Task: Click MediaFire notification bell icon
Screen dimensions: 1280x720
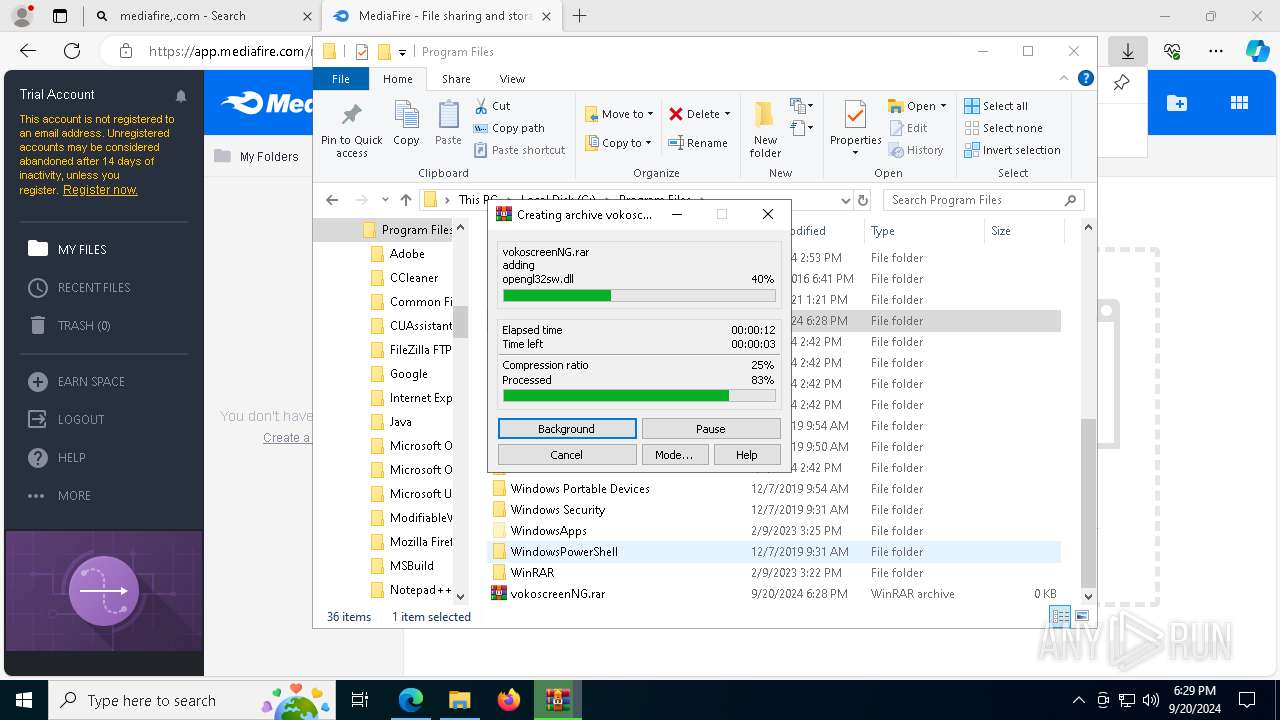Action: click(181, 96)
